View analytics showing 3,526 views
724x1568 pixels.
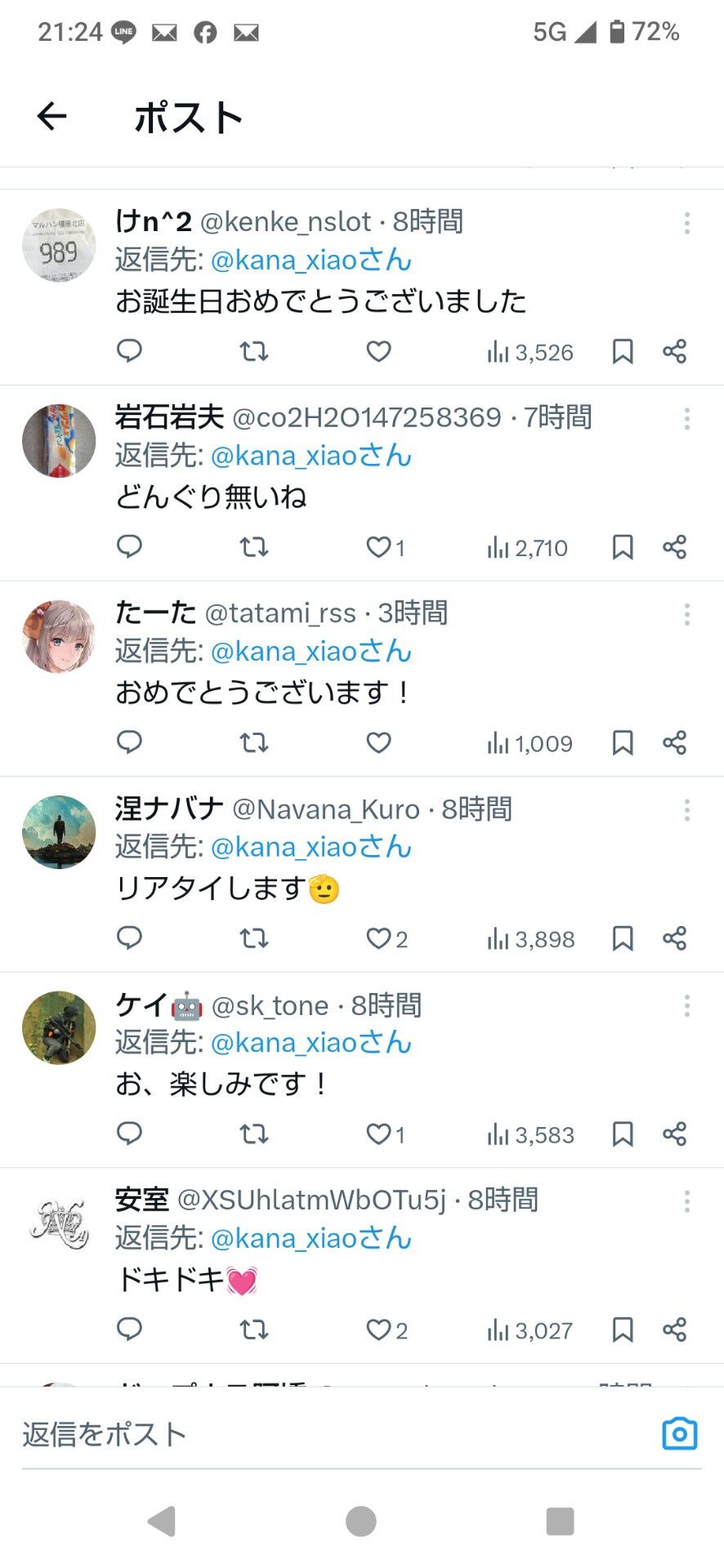(x=530, y=352)
